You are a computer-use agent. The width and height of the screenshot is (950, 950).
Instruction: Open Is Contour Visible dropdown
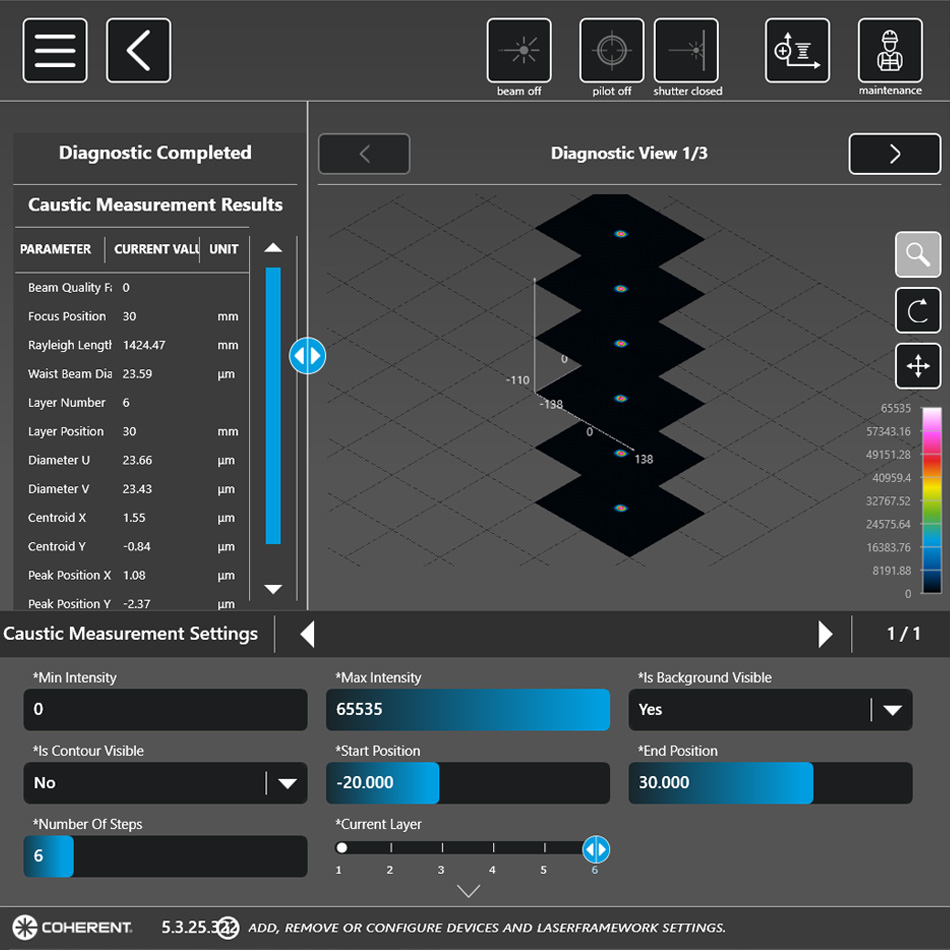click(287, 783)
